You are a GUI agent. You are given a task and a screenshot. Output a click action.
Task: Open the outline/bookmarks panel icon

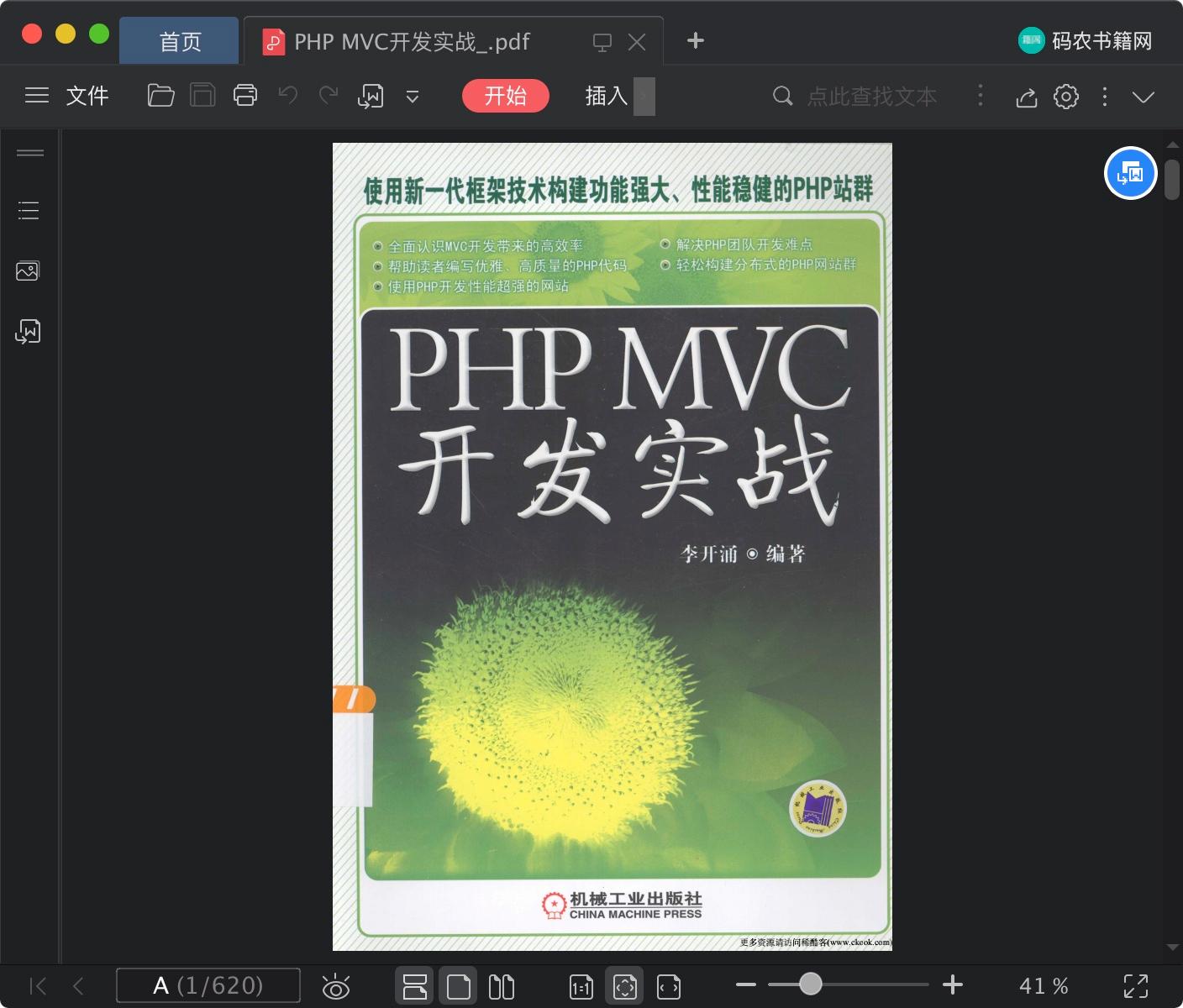tap(29, 210)
